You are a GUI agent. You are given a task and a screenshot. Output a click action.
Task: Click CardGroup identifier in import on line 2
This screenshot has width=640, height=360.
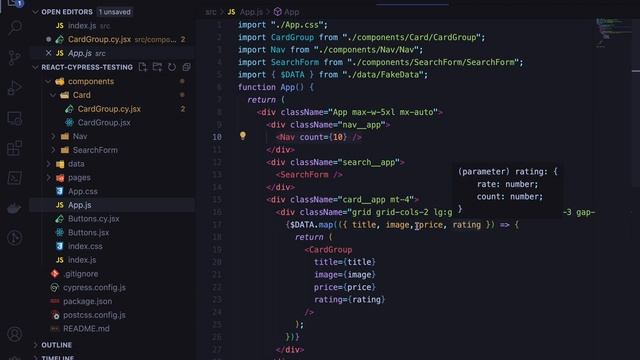click(292, 38)
